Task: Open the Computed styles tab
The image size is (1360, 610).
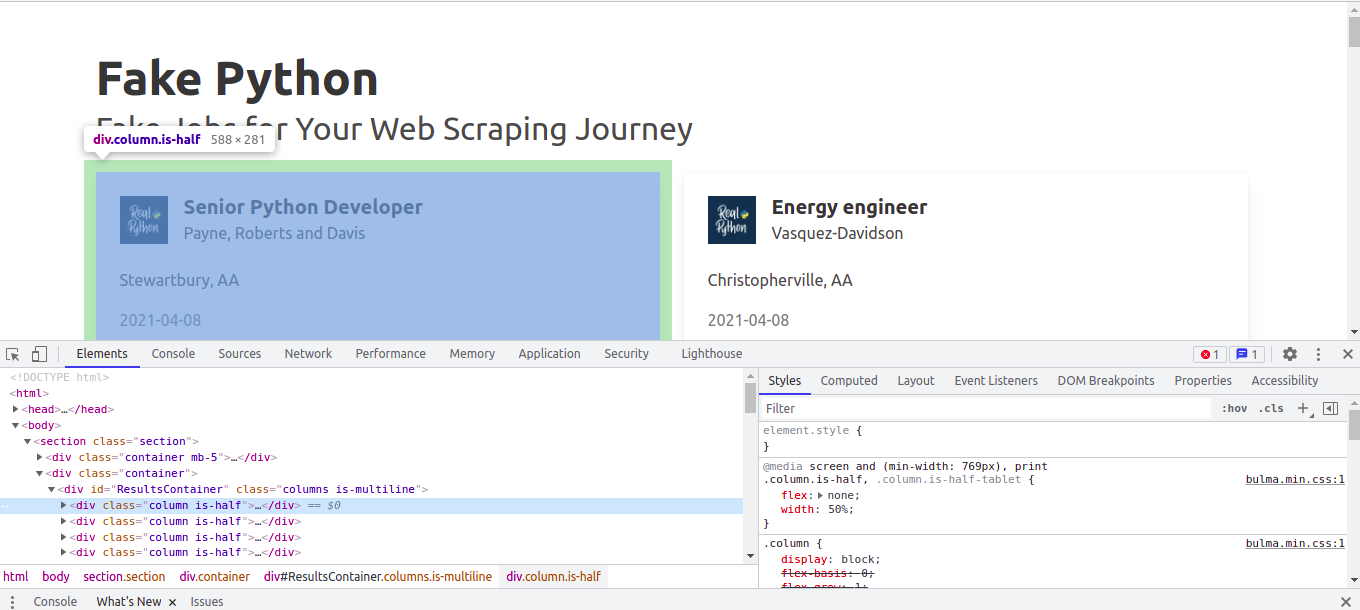Action: coord(849,381)
